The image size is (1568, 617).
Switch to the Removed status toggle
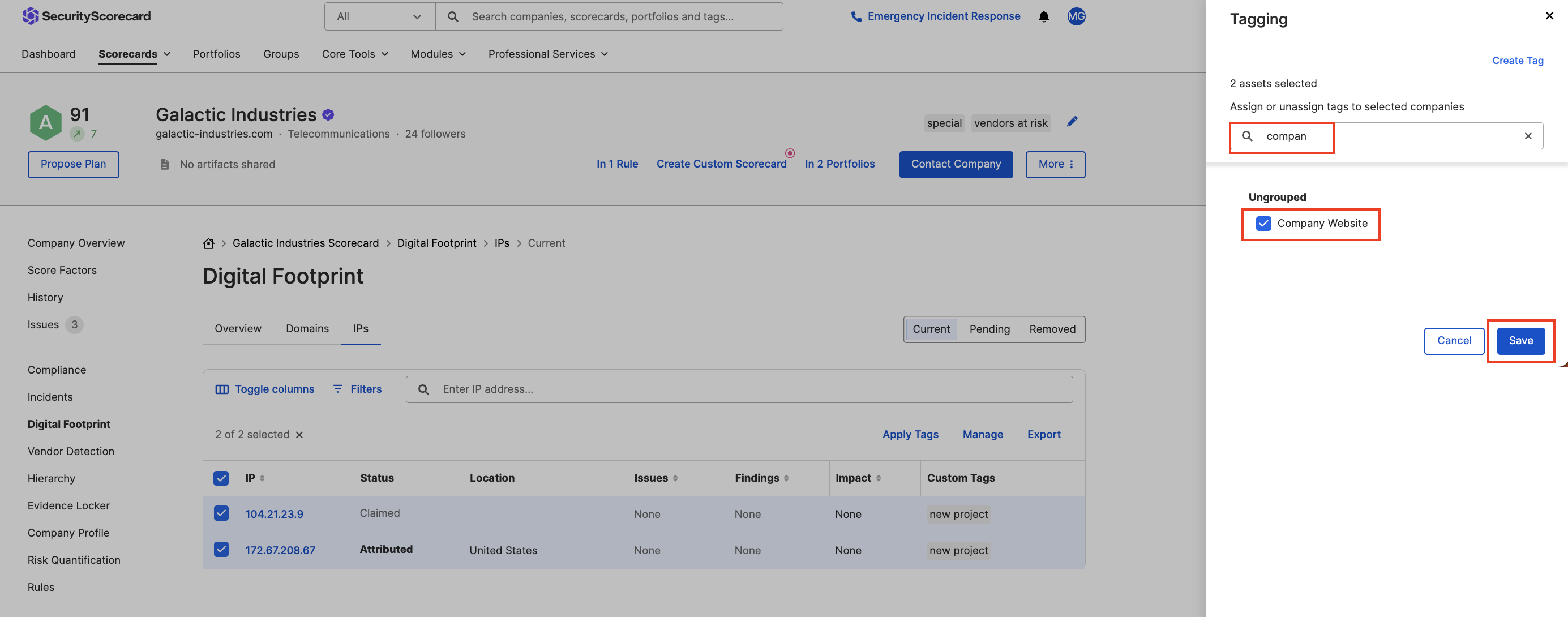click(x=1052, y=329)
